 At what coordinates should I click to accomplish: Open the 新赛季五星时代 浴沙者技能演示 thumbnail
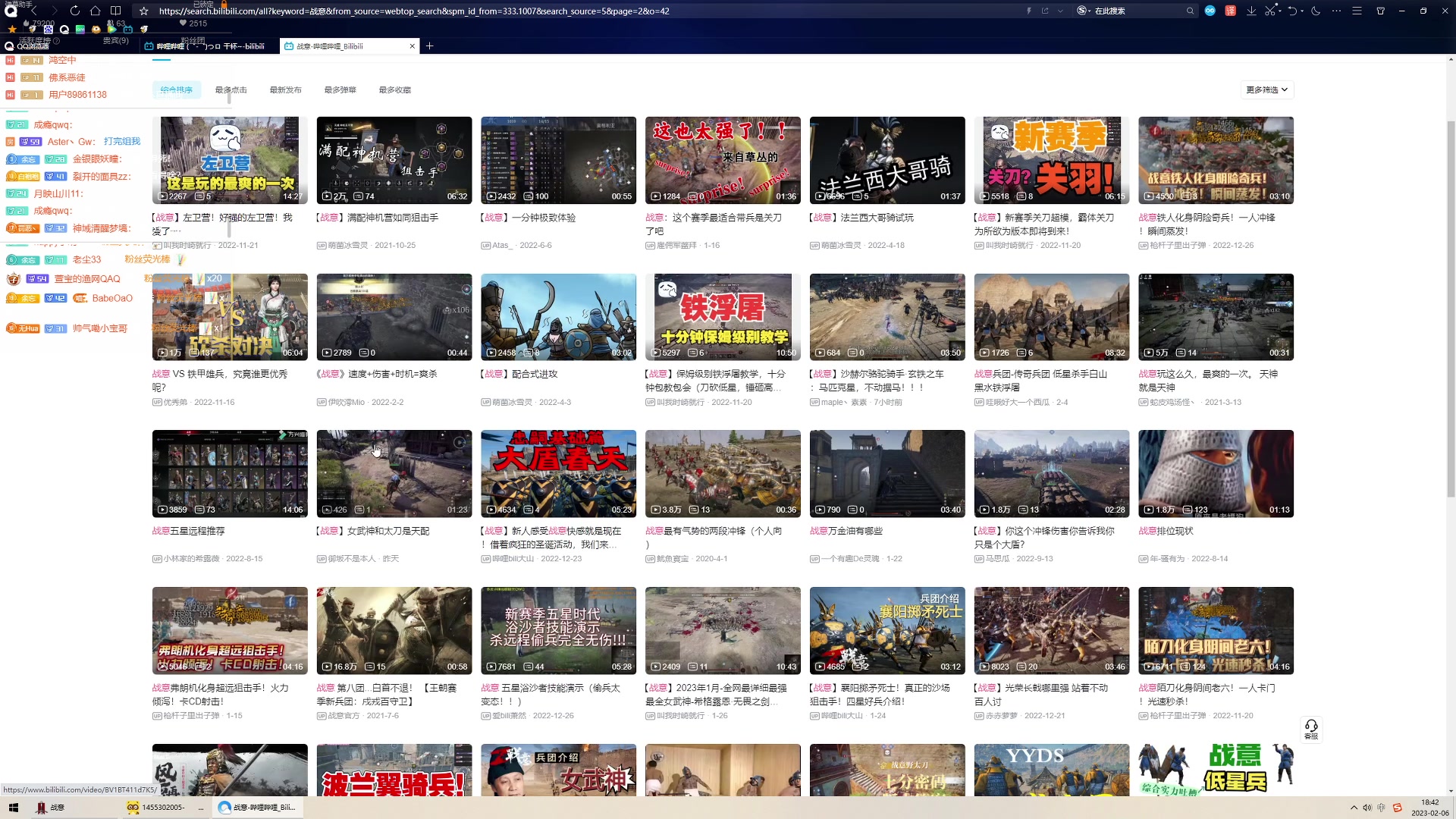click(558, 630)
